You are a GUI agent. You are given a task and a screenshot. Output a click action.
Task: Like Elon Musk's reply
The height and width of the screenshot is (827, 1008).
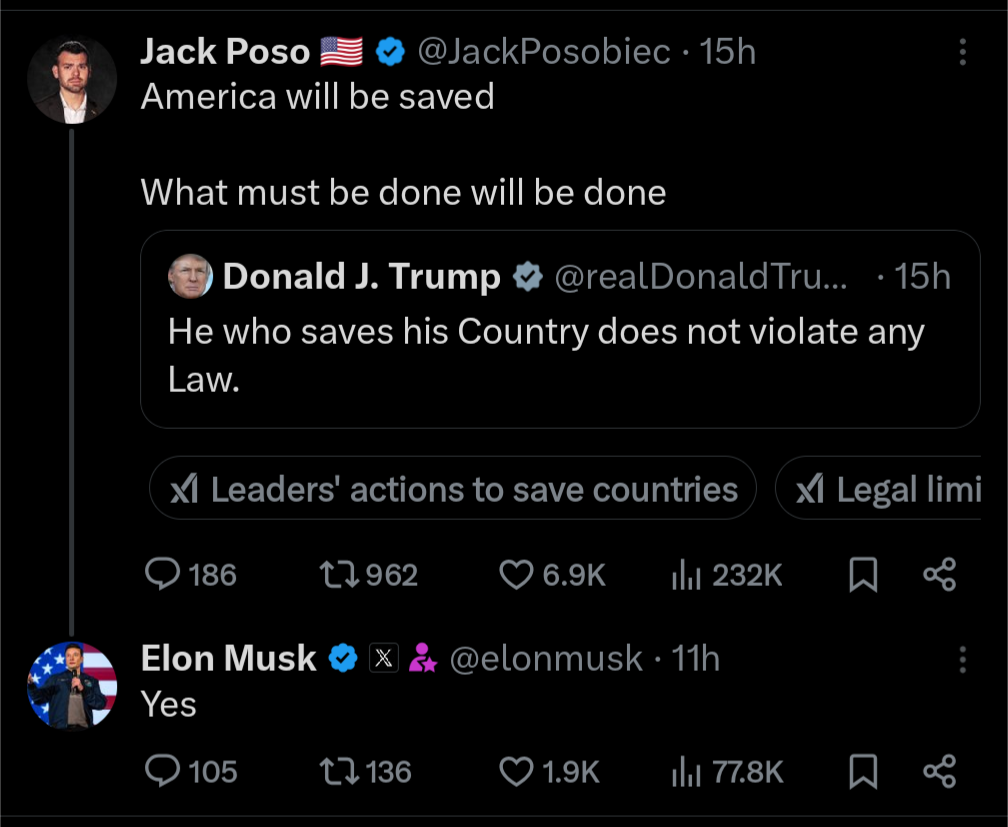[517, 771]
